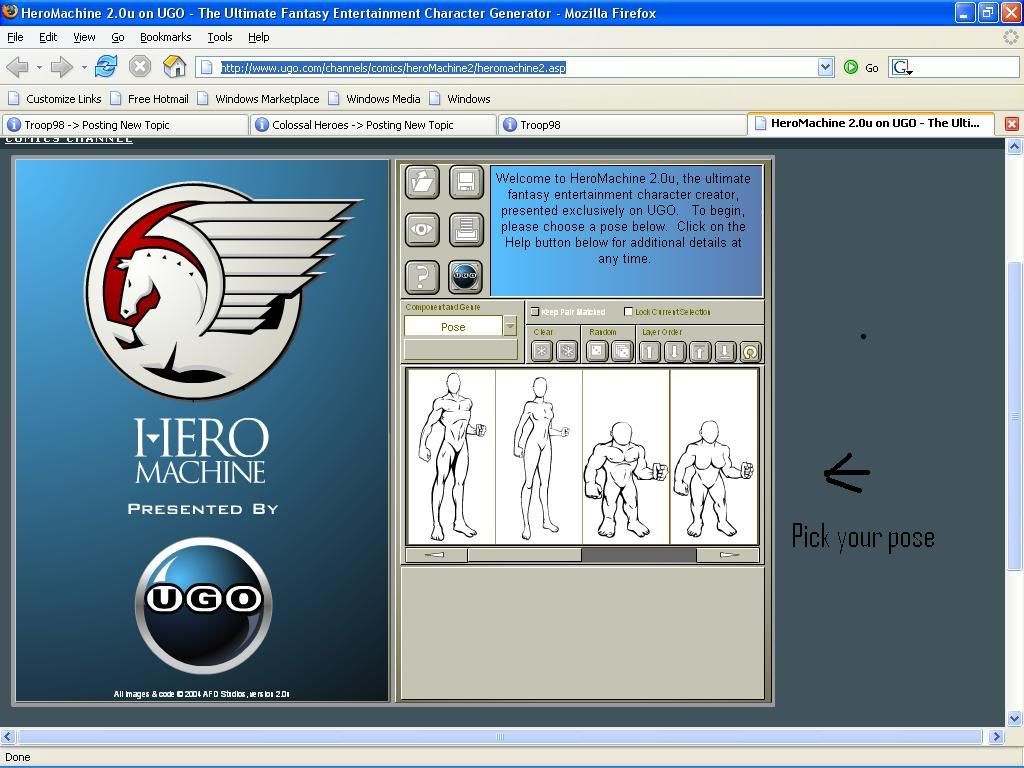The width and height of the screenshot is (1024, 768).
Task: Click the single-dice Random button
Action: [x=597, y=351]
